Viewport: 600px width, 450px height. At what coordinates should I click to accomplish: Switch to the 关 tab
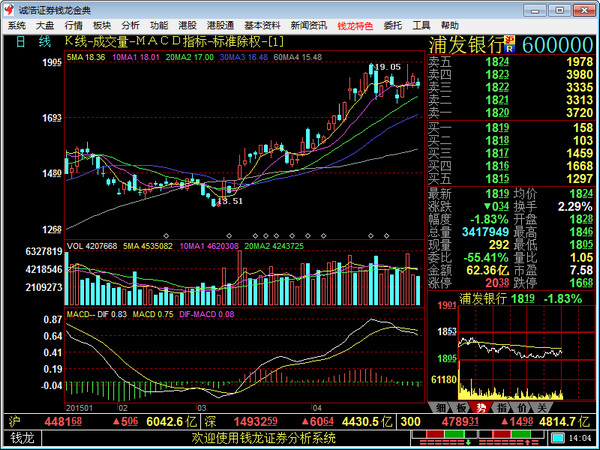tap(542, 408)
